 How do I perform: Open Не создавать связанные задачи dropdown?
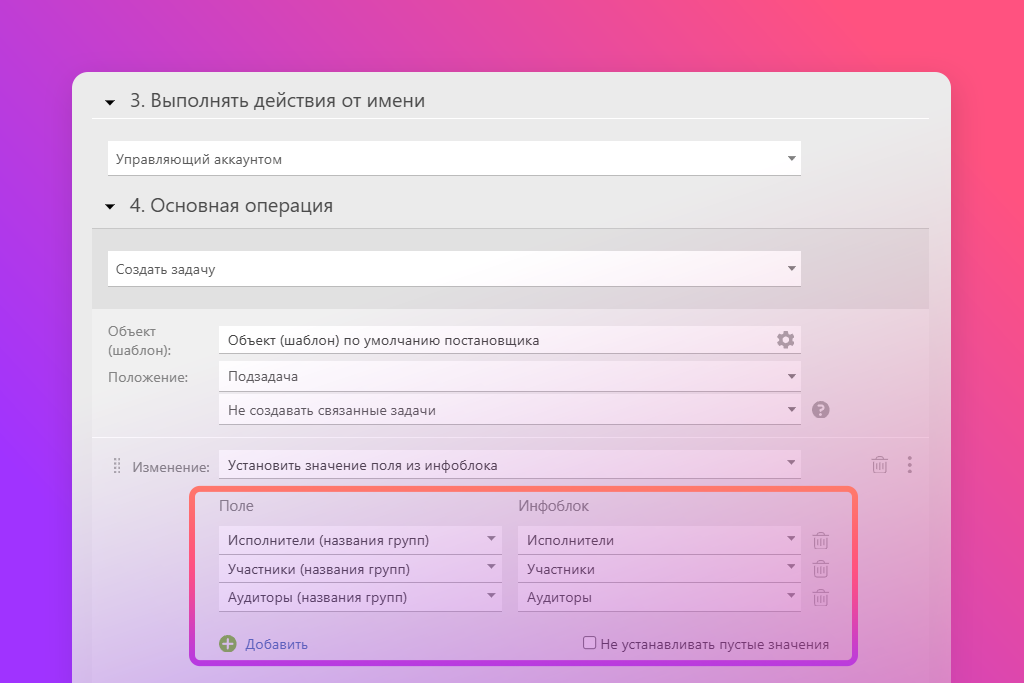(509, 410)
